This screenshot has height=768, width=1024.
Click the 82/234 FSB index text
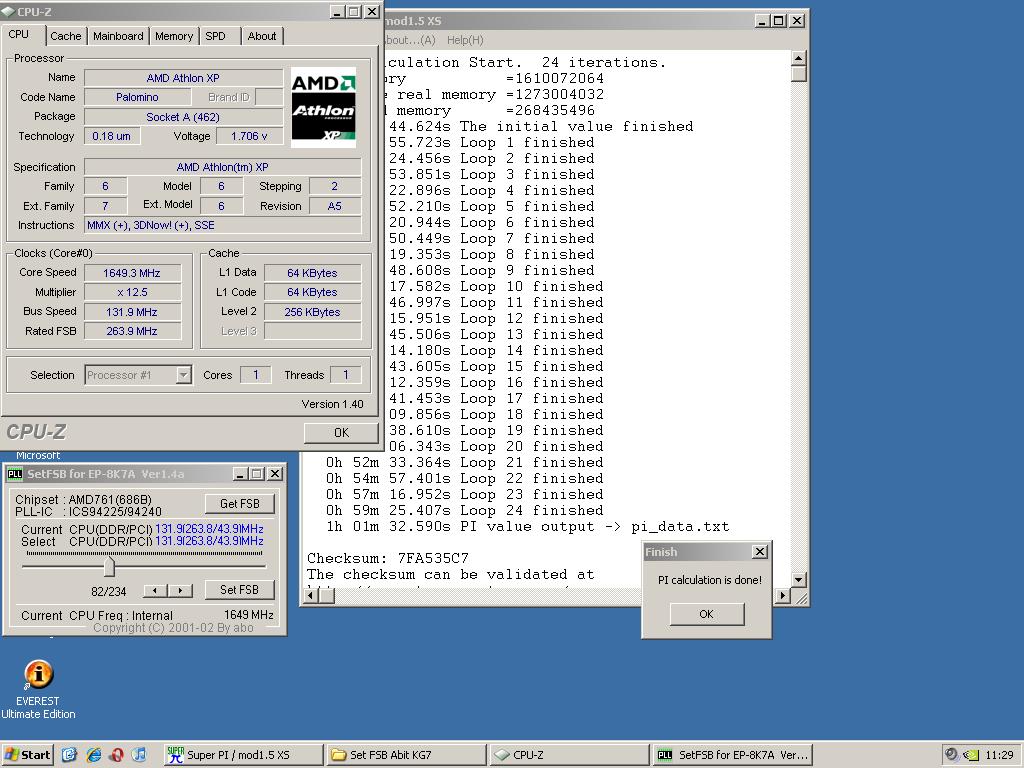point(108,592)
